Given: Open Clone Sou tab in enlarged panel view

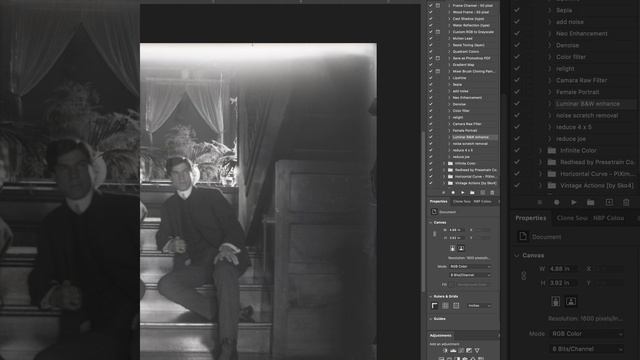Looking at the screenshot, I should [572, 218].
